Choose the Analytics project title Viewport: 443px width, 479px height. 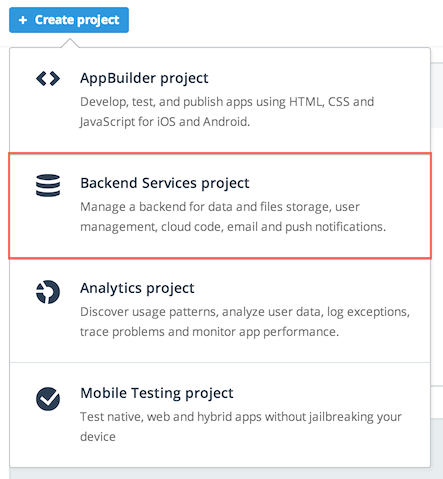137,288
